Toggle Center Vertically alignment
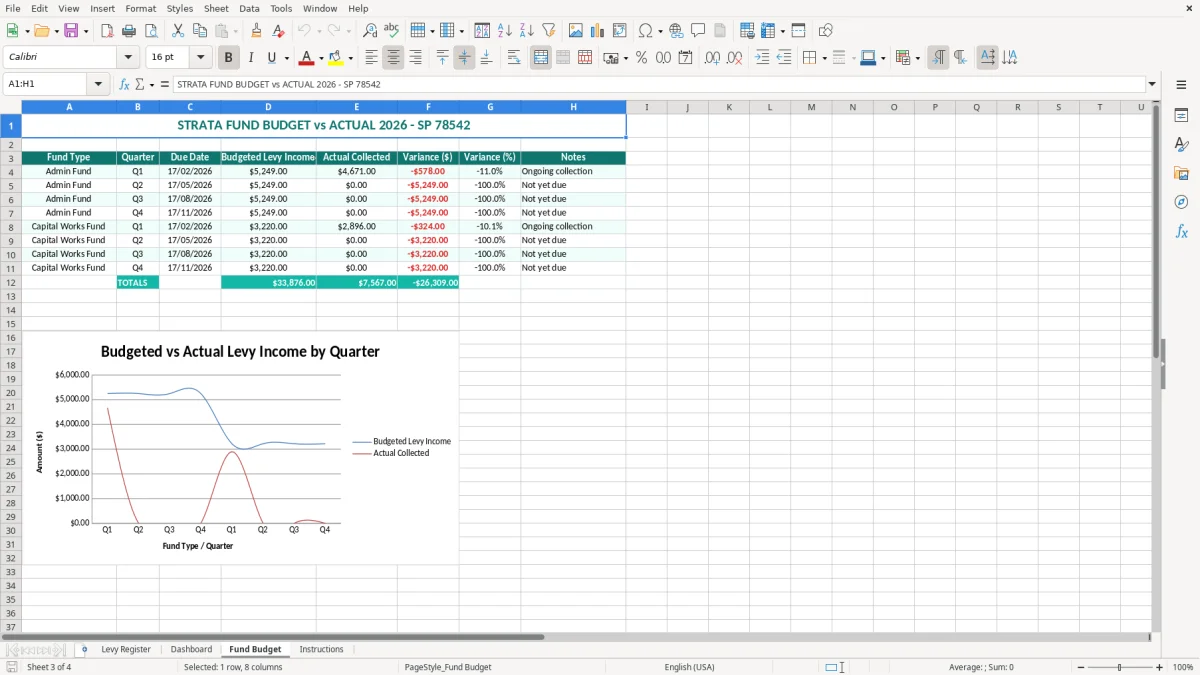 click(464, 58)
